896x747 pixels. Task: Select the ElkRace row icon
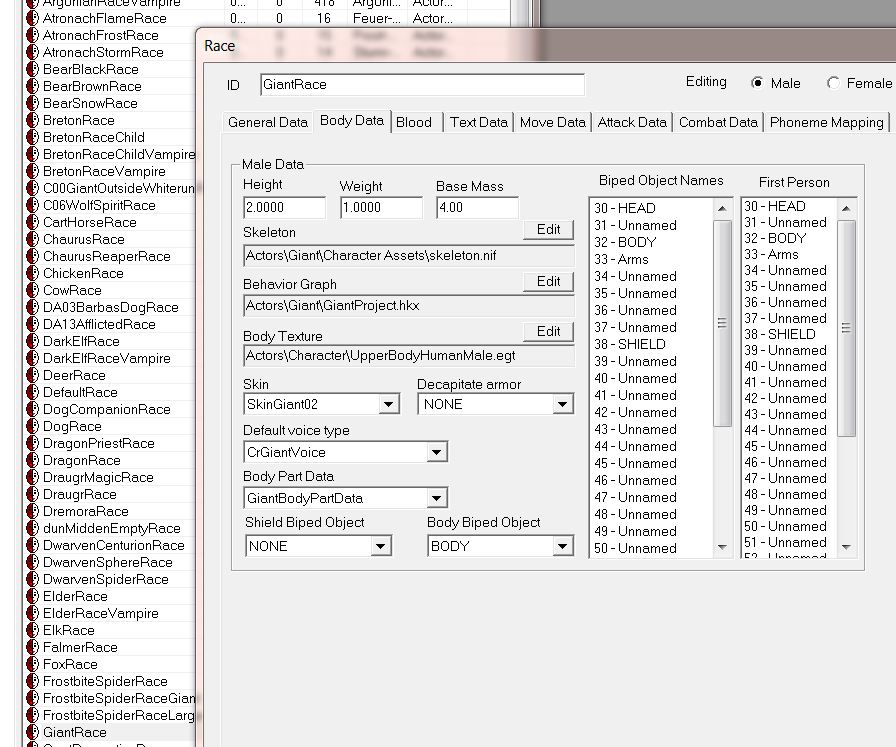pos(31,630)
